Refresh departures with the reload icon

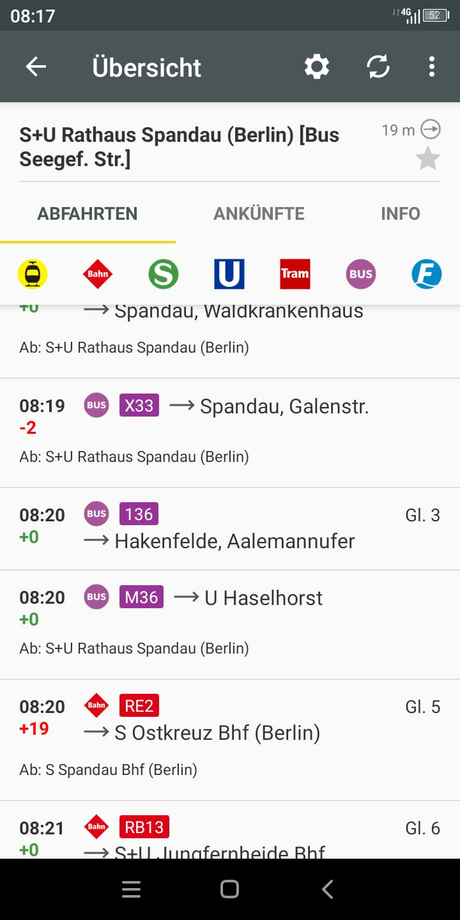pyautogui.click(x=378, y=67)
